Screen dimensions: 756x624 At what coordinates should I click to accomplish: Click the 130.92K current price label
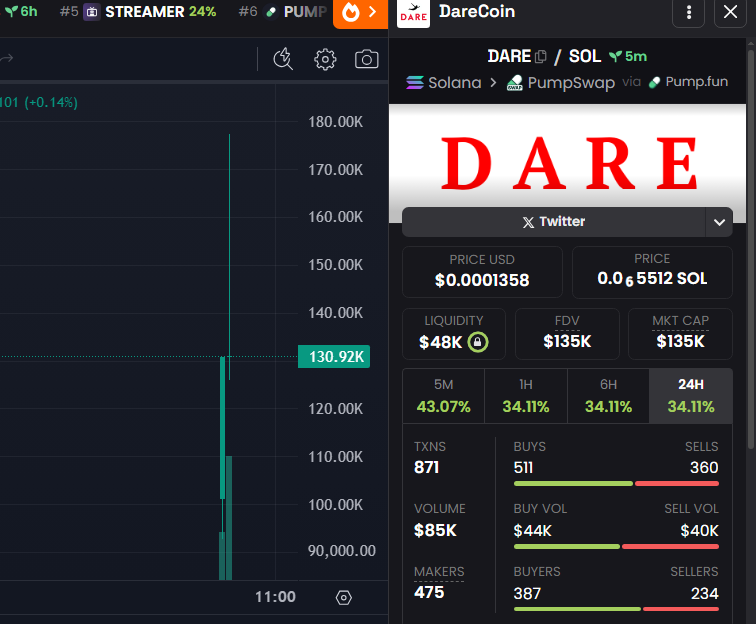(x=334, y=357)
